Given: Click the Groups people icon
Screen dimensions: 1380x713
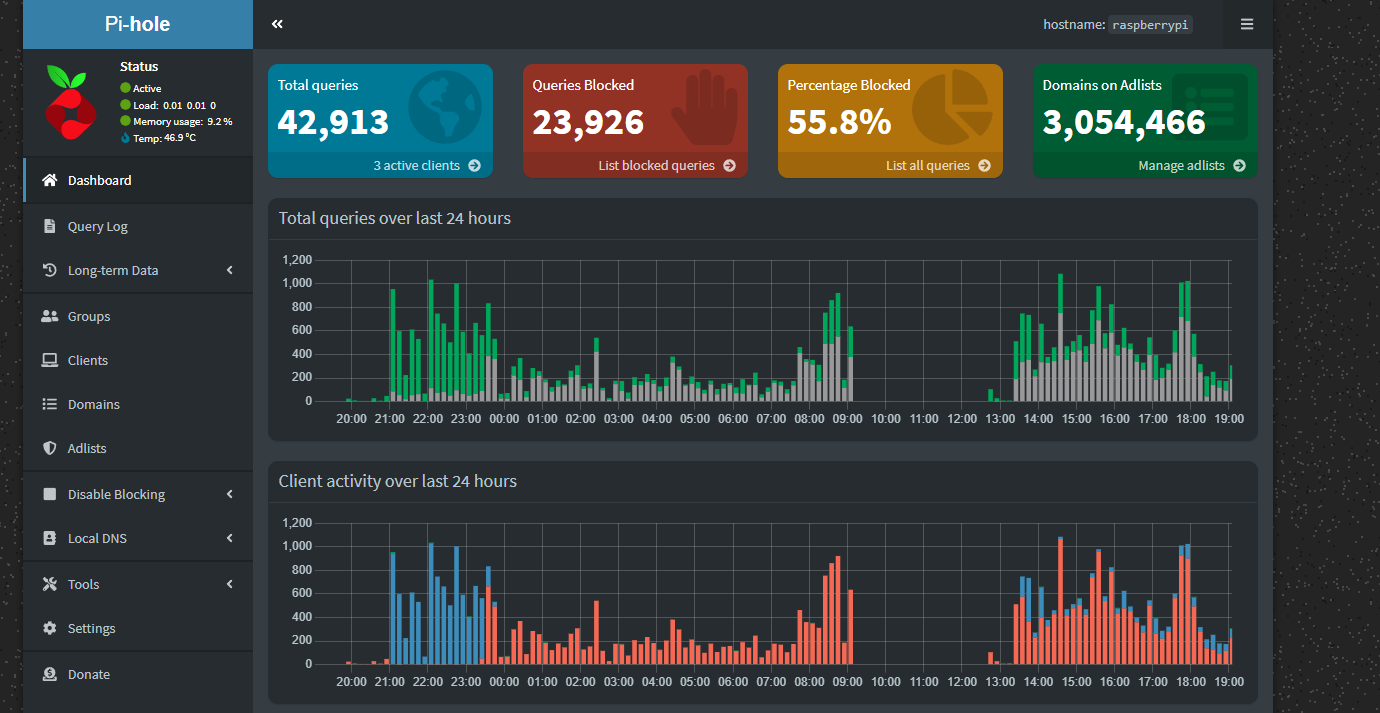Looking at the screenshot, I should pos(49,316).
